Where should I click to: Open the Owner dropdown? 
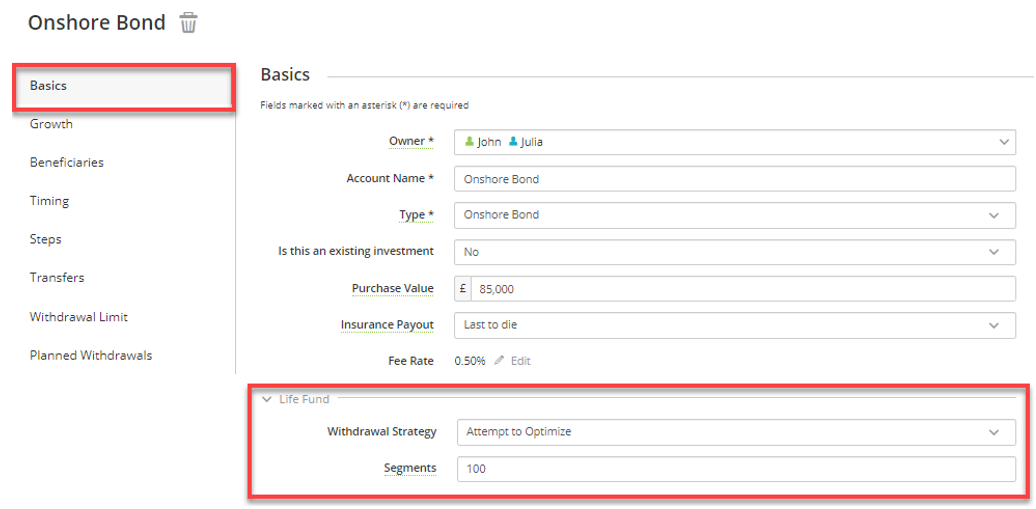(735, 142)
